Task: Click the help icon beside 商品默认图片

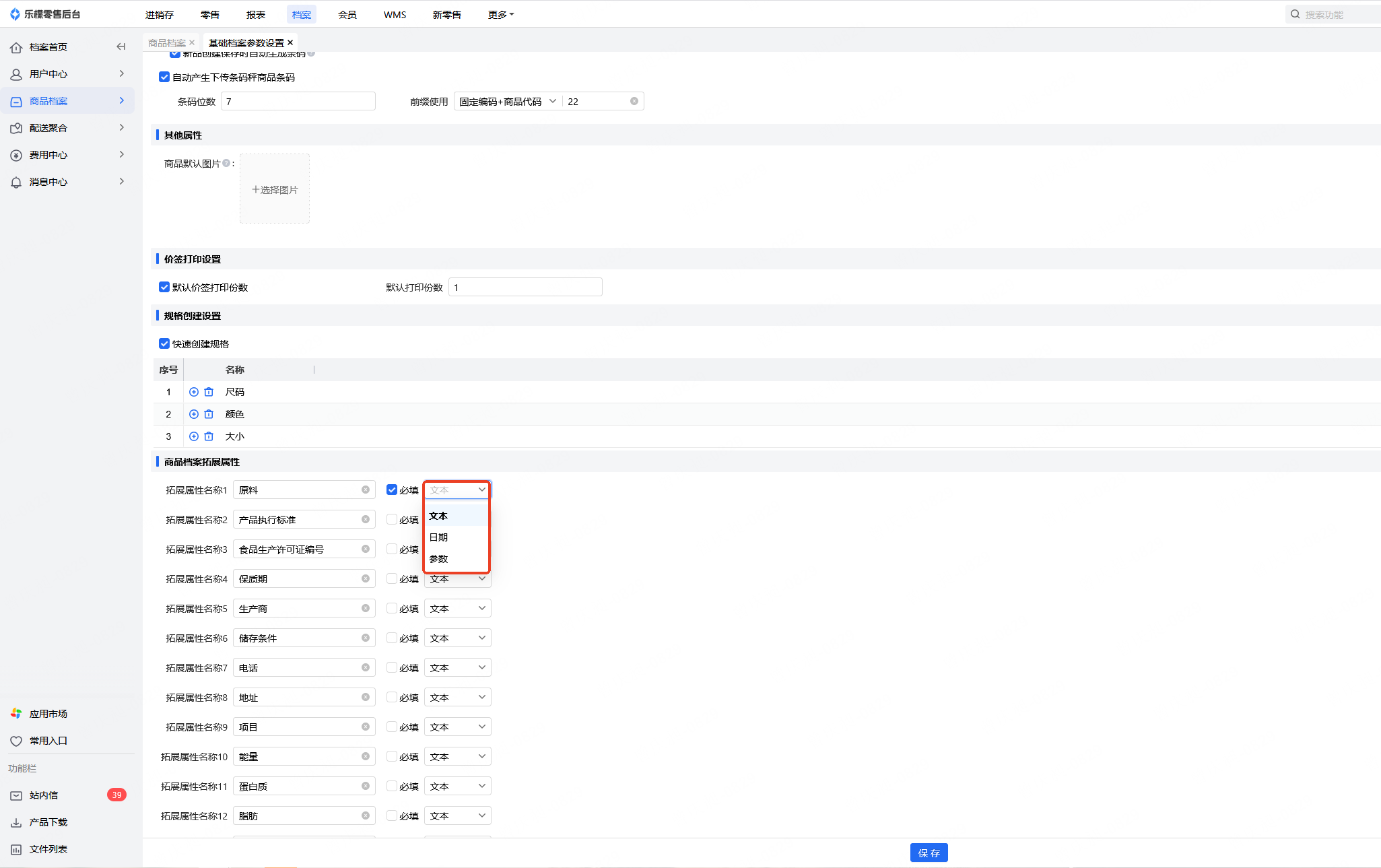Action: click(x=226, y=163)
